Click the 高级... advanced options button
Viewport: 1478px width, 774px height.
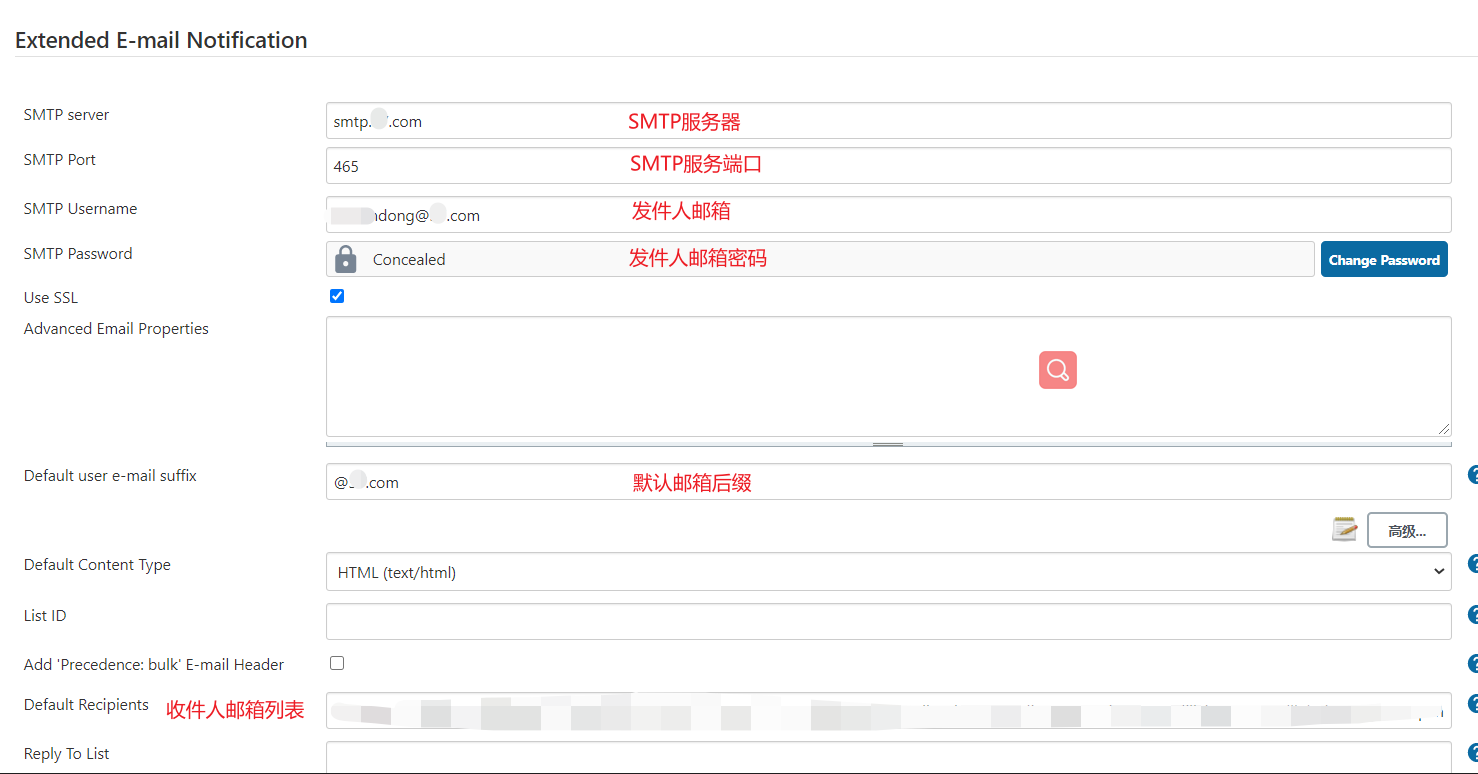point(1407,529)
